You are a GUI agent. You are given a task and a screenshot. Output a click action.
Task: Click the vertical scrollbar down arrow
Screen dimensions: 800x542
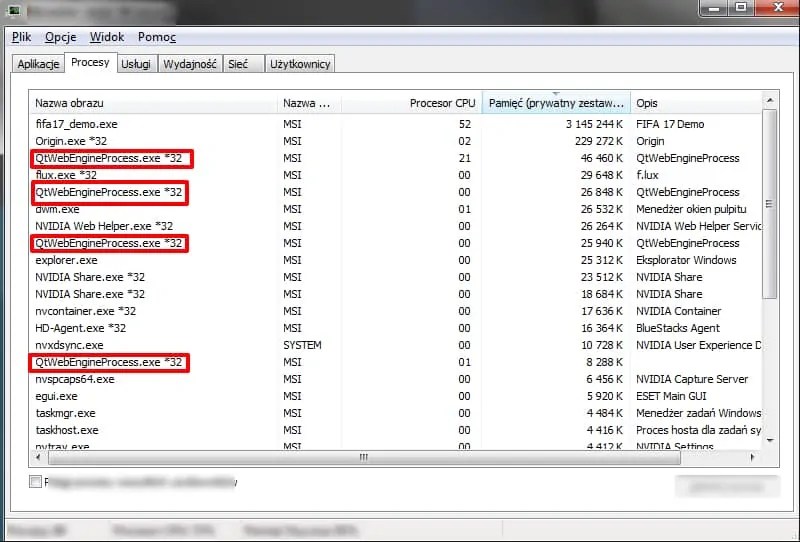[770, 440]
